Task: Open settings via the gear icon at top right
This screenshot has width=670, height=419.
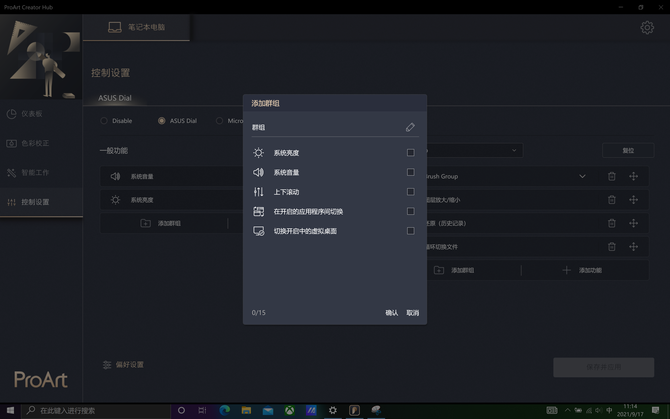Action: (647, 28)
